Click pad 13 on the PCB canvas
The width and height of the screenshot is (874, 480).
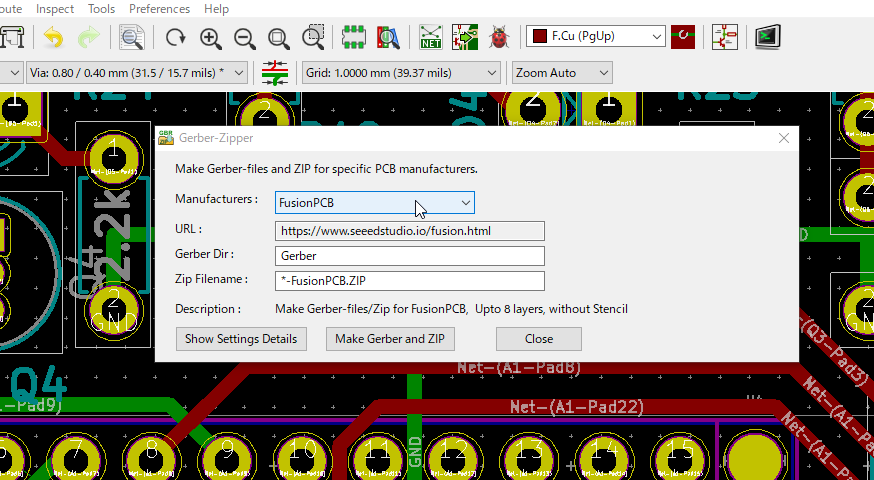pyautogui.click(x=527, y=459)
